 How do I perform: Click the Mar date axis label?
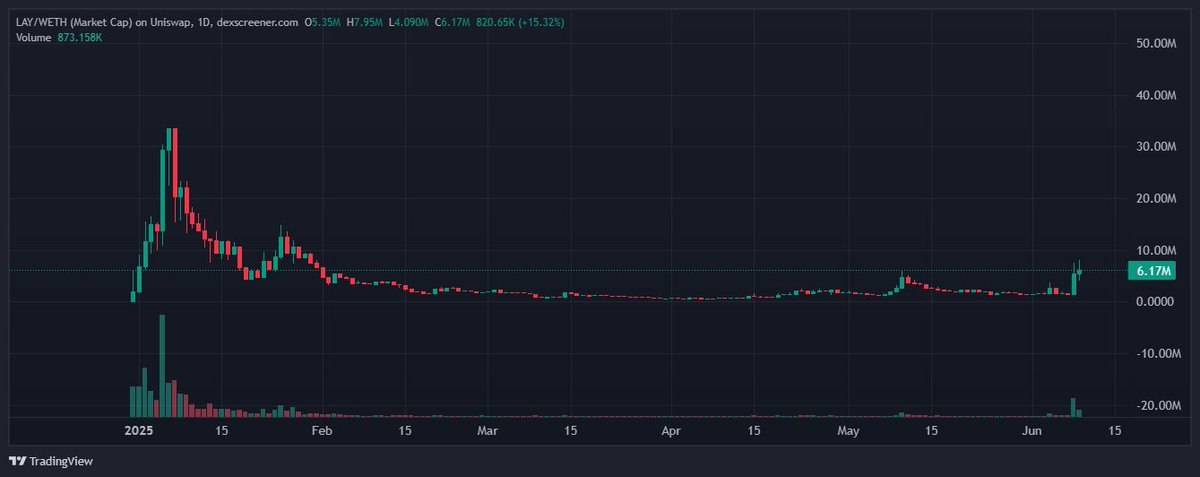[x=487, y=431]
